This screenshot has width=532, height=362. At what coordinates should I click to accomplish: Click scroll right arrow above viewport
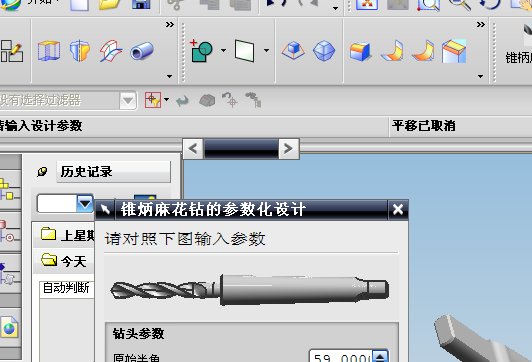(288, 149)
